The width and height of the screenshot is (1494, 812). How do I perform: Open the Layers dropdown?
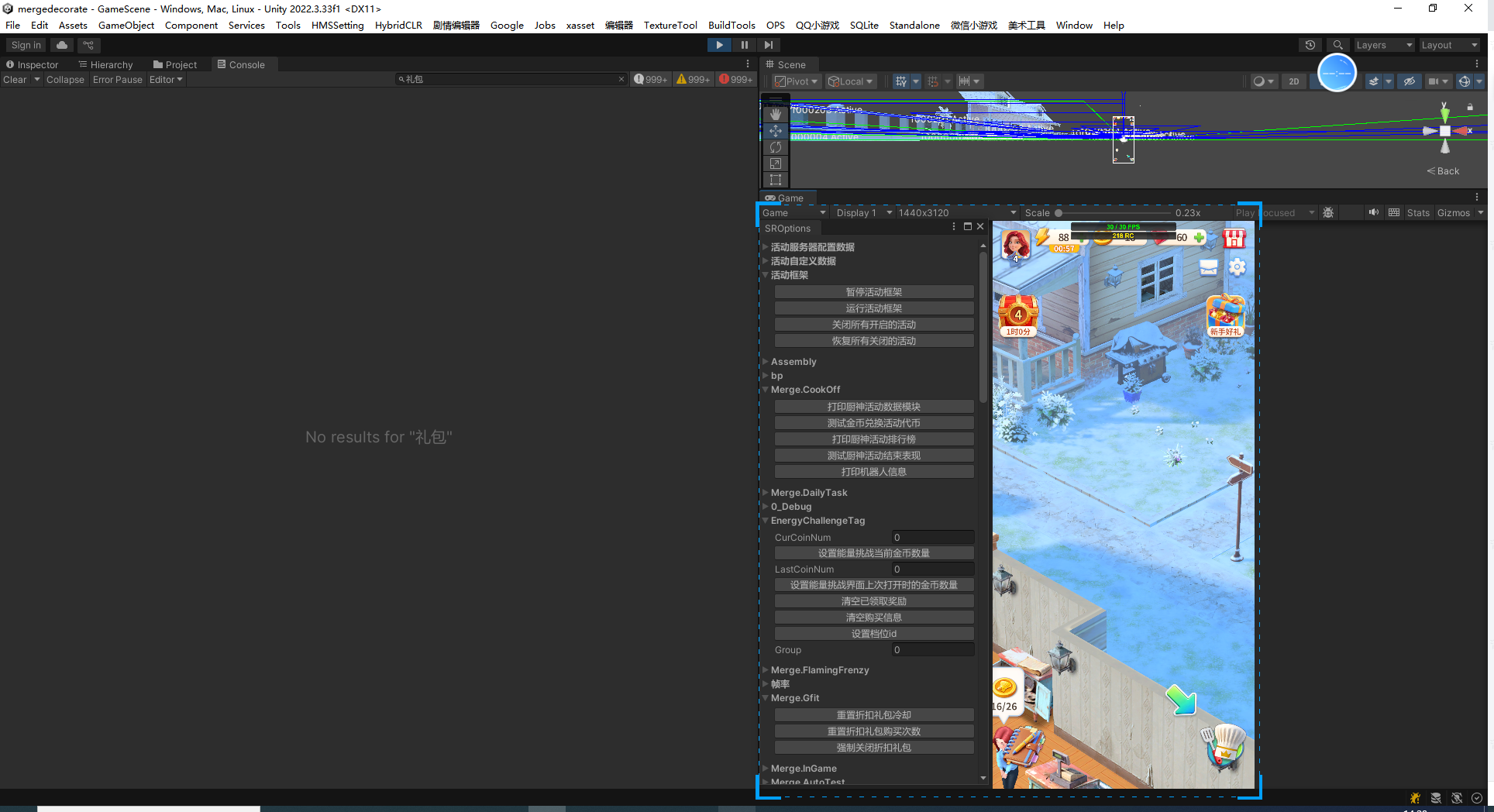point(1383,45)
